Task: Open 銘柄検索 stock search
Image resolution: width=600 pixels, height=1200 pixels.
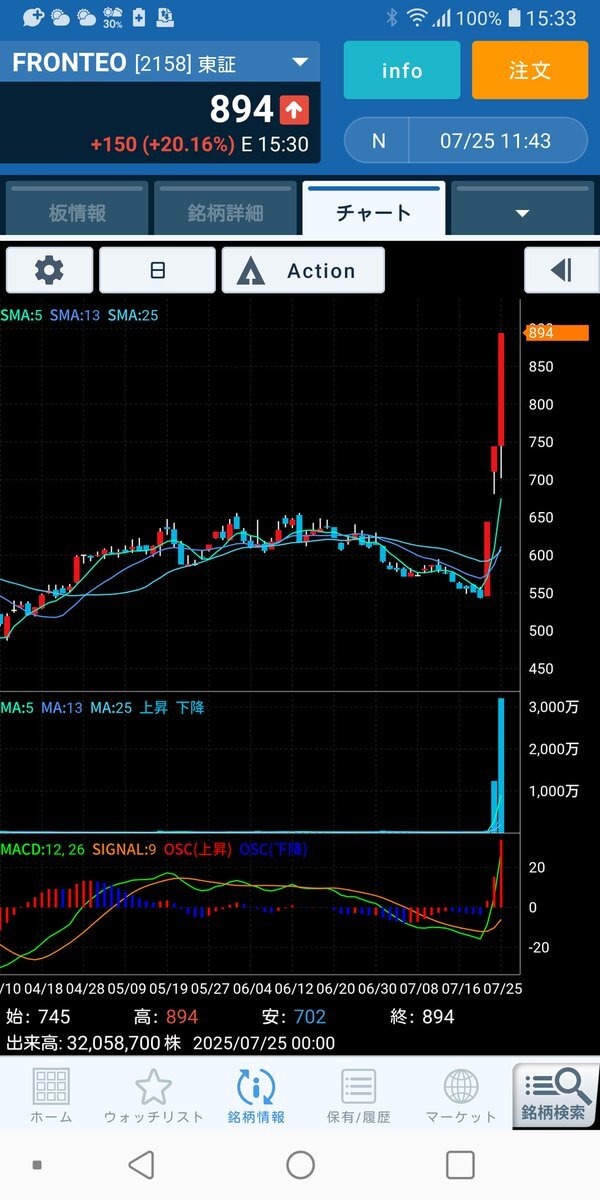Action: (555, 1095)
